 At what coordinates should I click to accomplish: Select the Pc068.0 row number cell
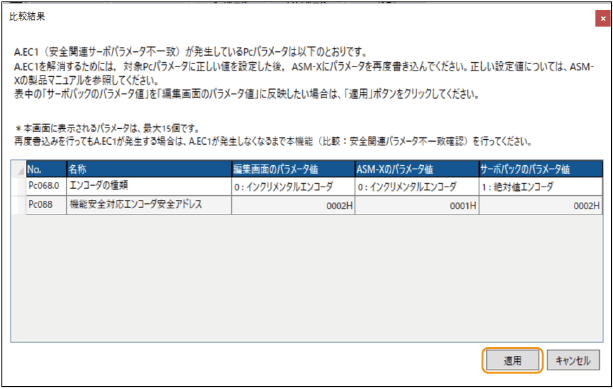tap(46, 186)
